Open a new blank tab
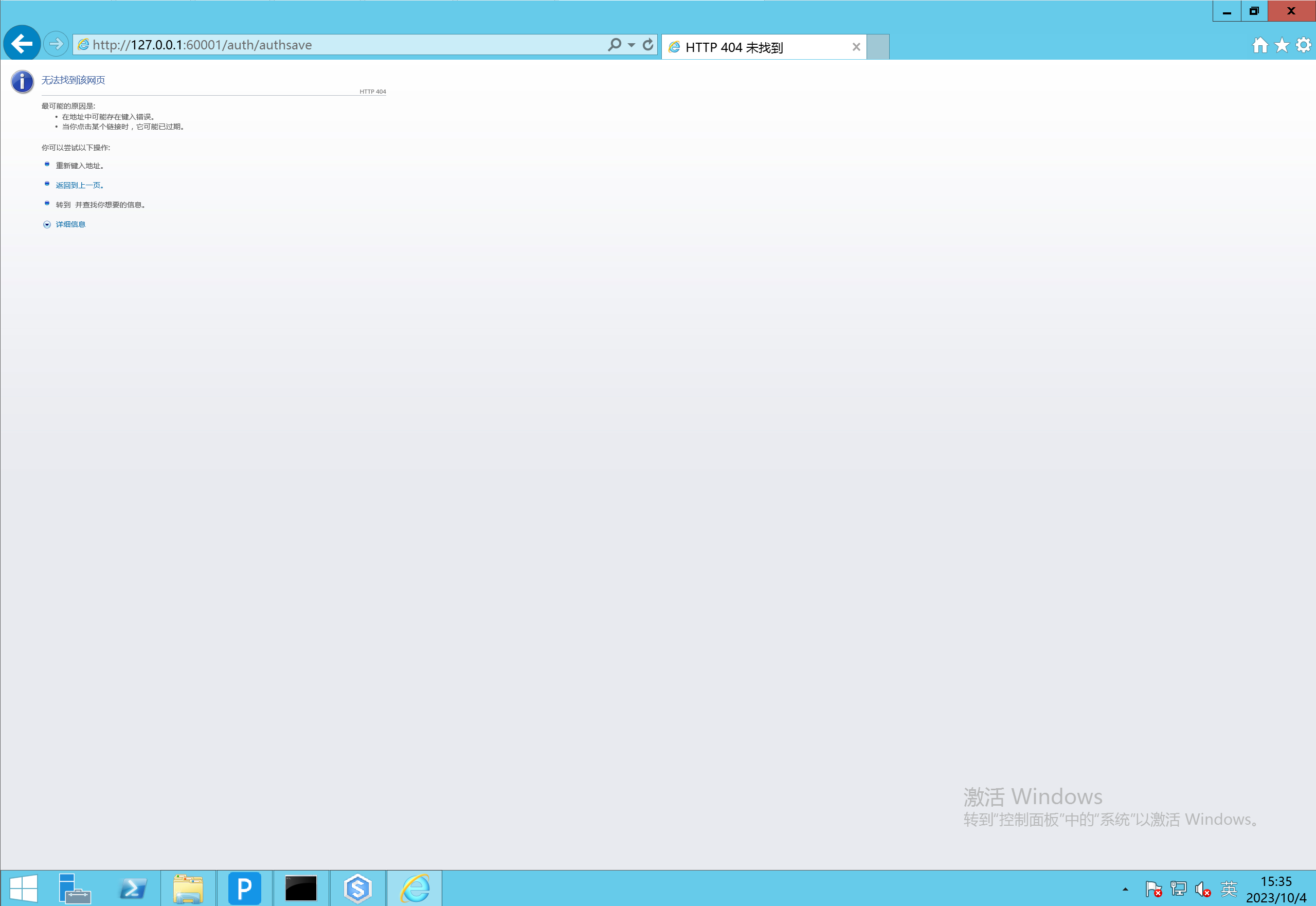1316x906 pixels. tap(877, 47)
